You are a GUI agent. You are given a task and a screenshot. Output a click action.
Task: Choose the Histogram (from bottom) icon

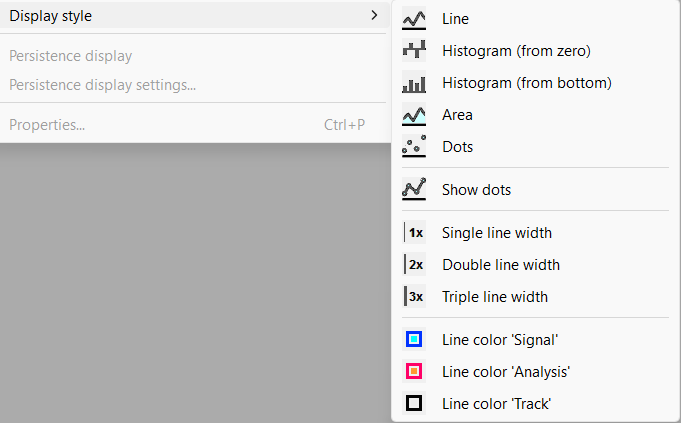(x=414, y=83)
